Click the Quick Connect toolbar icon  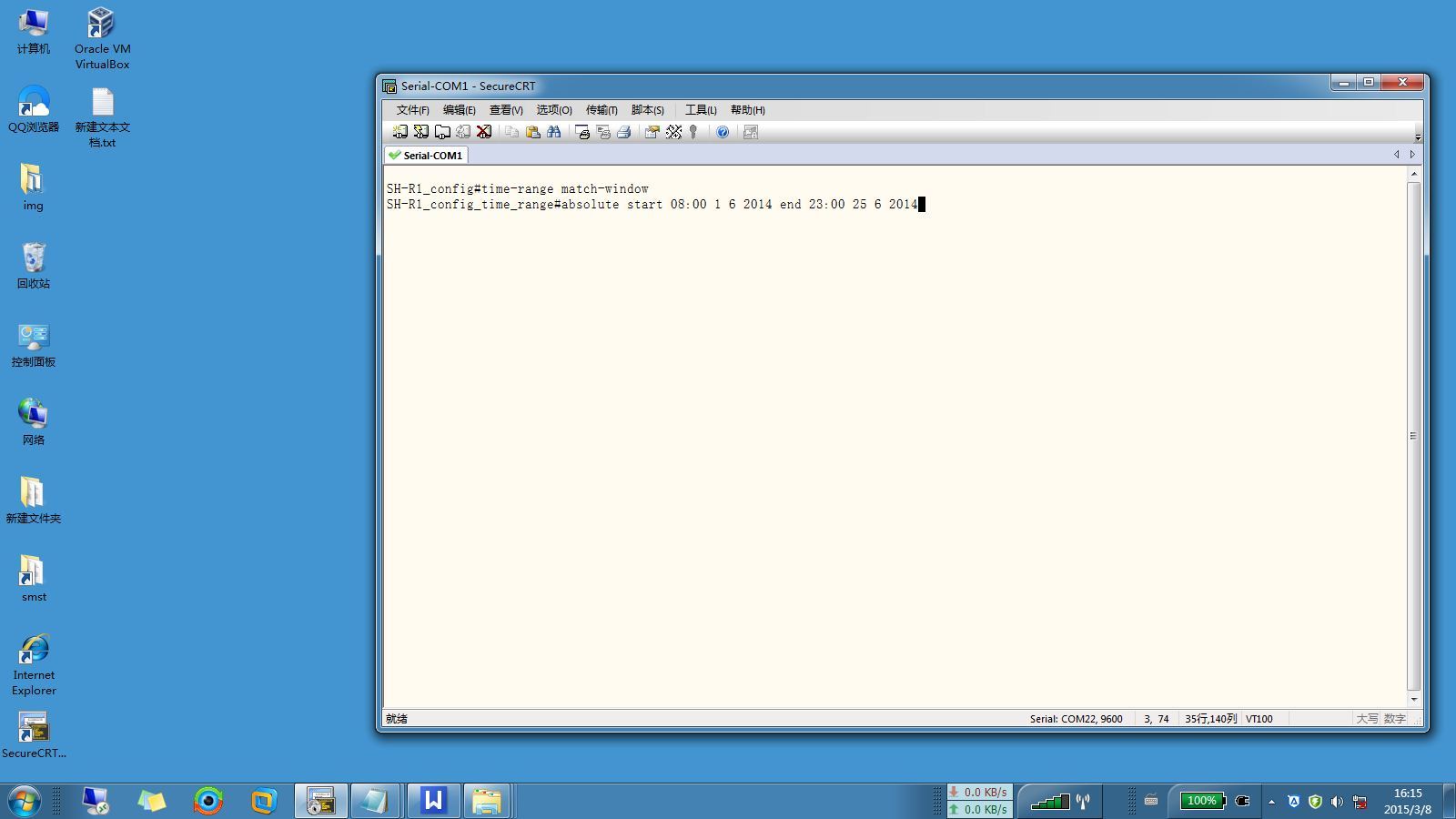420,132
